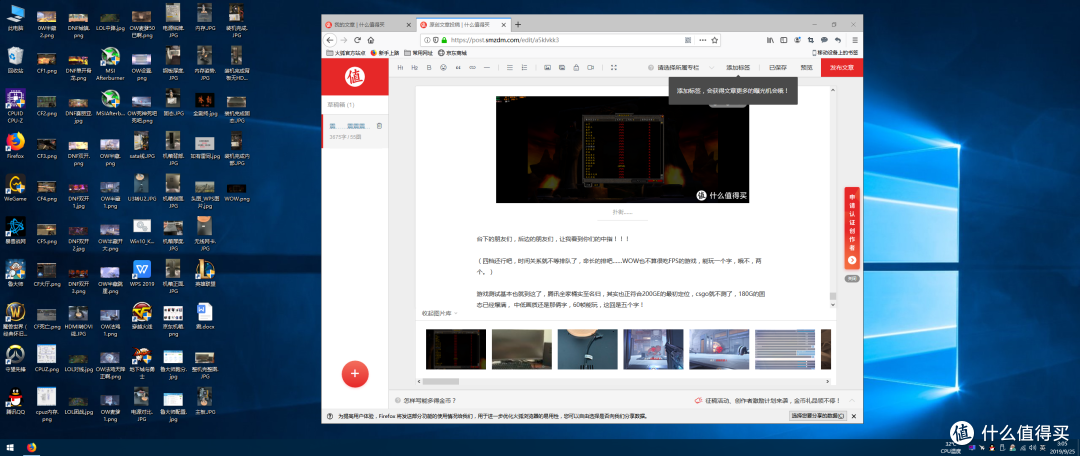Open the 预览 preview of the article
This screenshot has width=1080, height=456.
[x=806, y=68]
